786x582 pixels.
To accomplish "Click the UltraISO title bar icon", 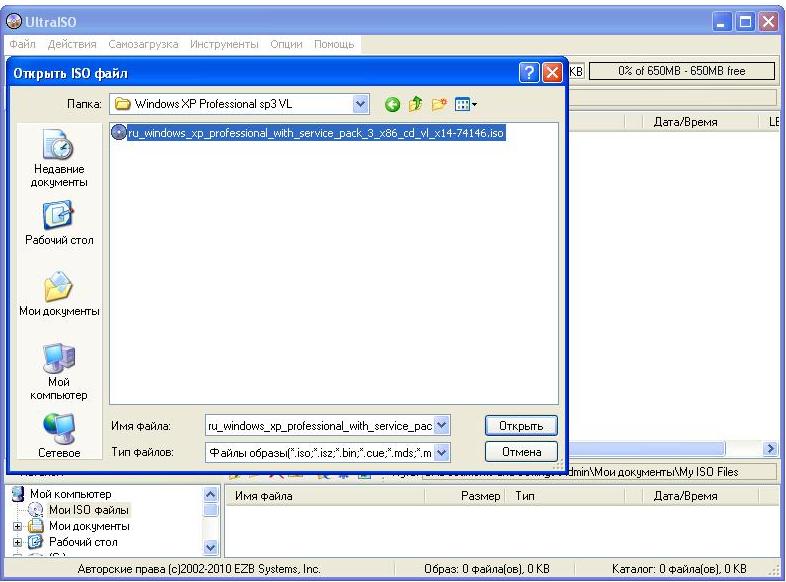I will pos(14,22).
